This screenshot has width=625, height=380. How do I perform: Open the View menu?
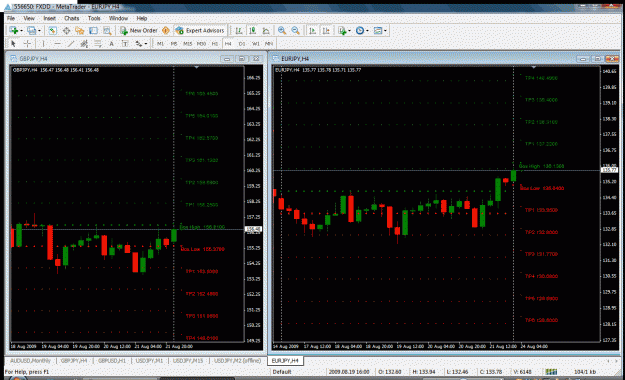tap(29, 18)
